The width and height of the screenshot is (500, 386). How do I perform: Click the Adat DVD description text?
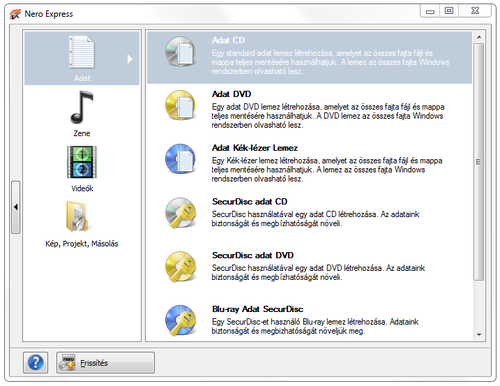[x=328, y=116]
